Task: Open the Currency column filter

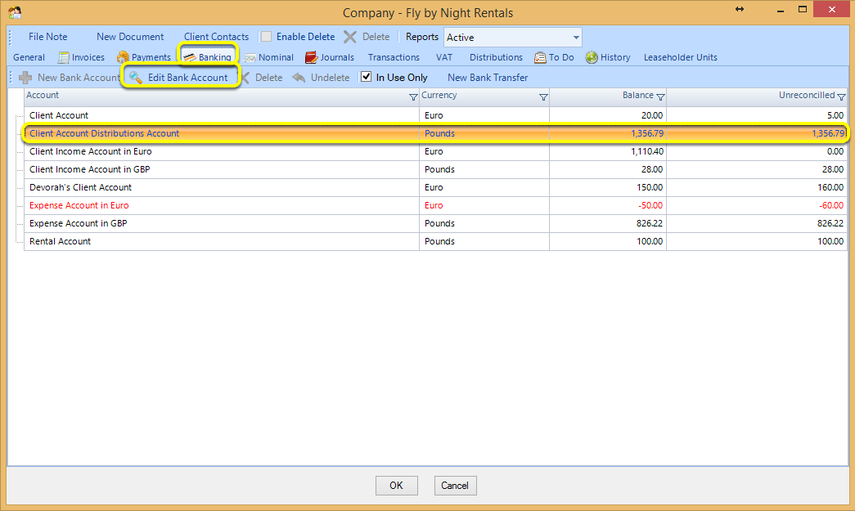Action: [x=543, y=97]
